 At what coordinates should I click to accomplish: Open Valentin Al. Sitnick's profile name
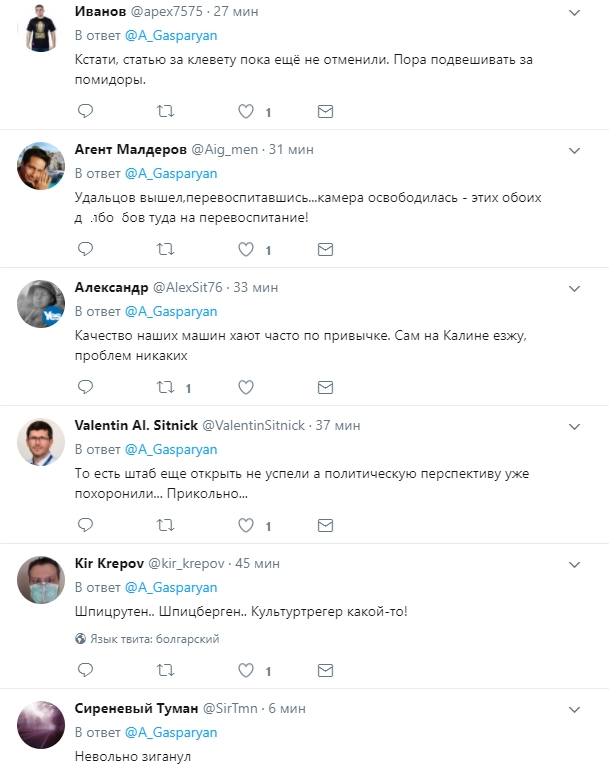pos(135,425)
